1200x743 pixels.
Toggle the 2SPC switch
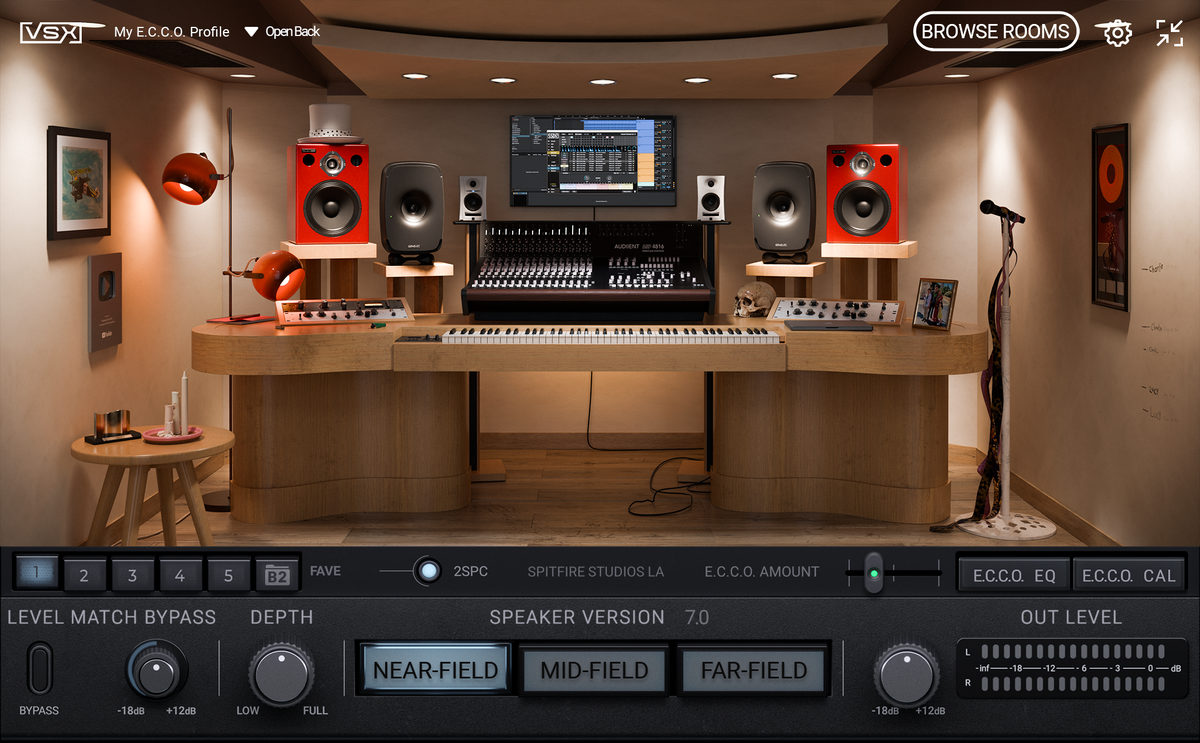pos(428,571)
